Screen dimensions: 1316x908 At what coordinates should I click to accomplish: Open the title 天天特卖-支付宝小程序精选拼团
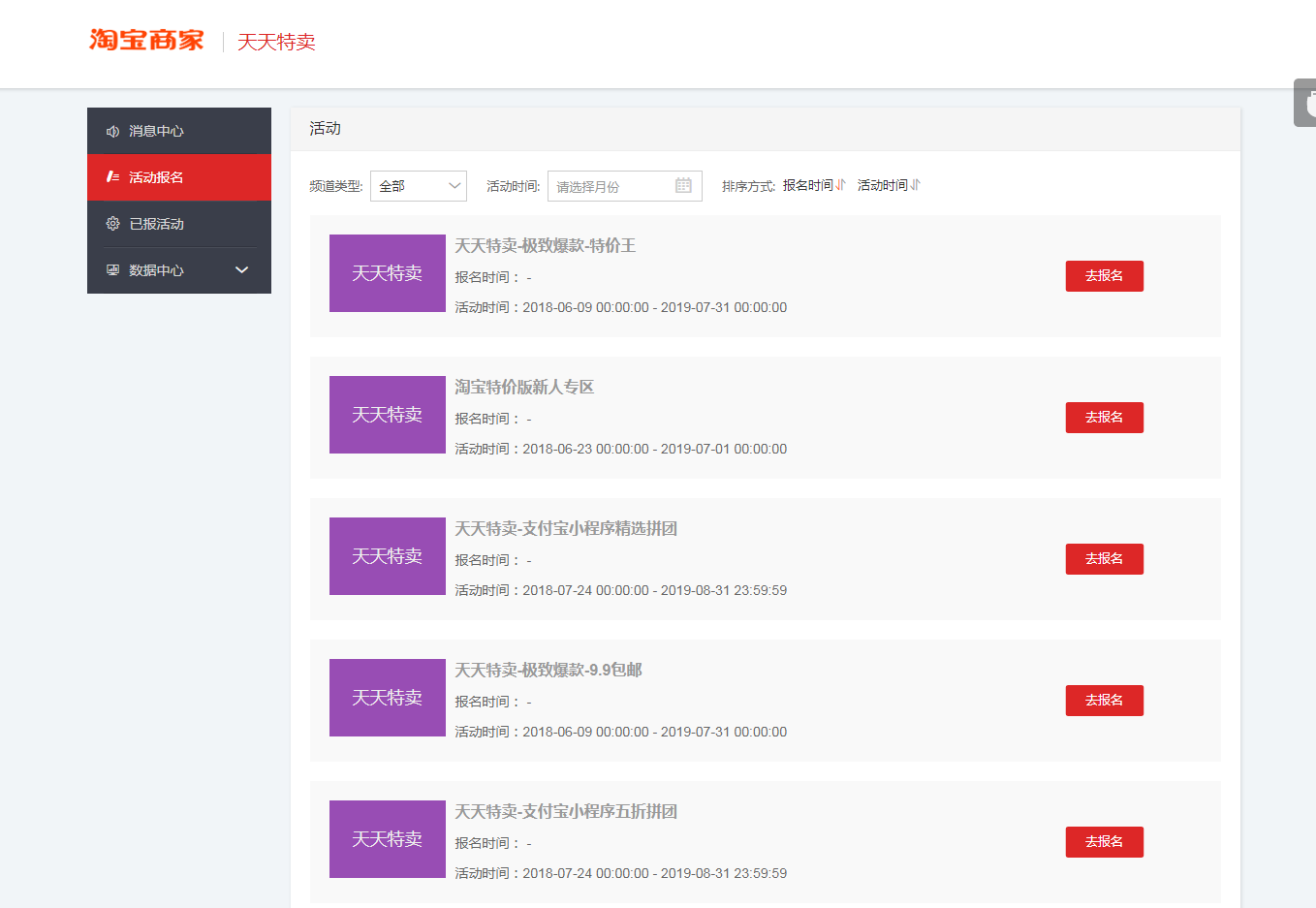tap(566, 529)
